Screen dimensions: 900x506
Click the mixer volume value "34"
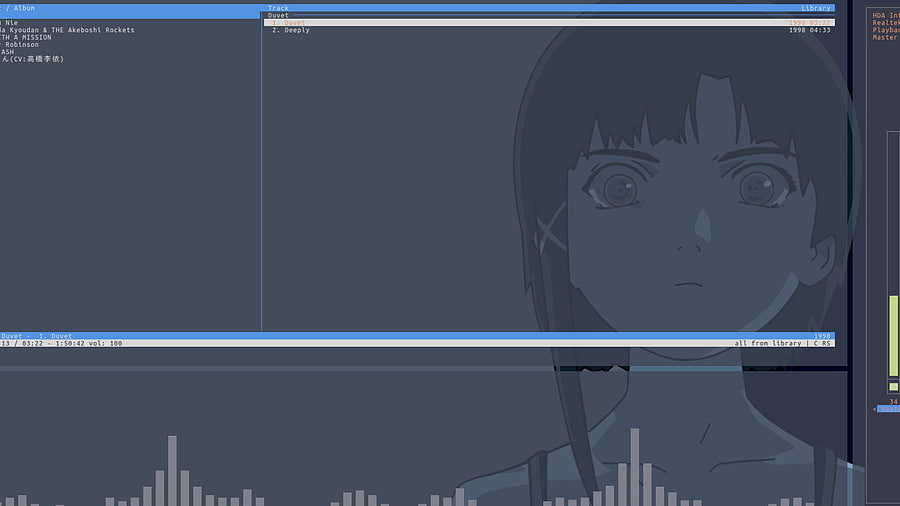(893, 402)
